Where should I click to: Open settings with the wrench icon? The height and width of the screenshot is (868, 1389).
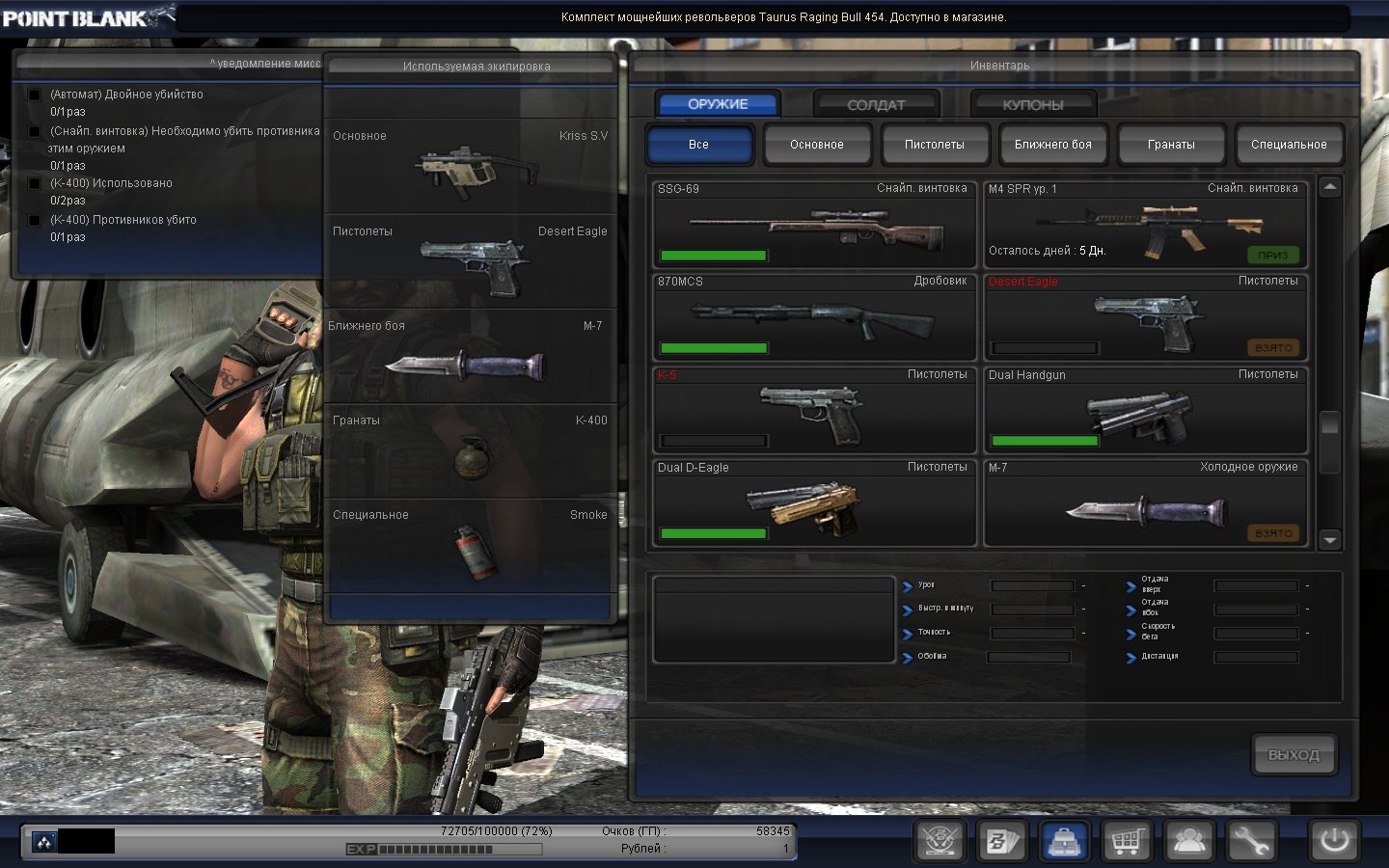pos(1250,842)
